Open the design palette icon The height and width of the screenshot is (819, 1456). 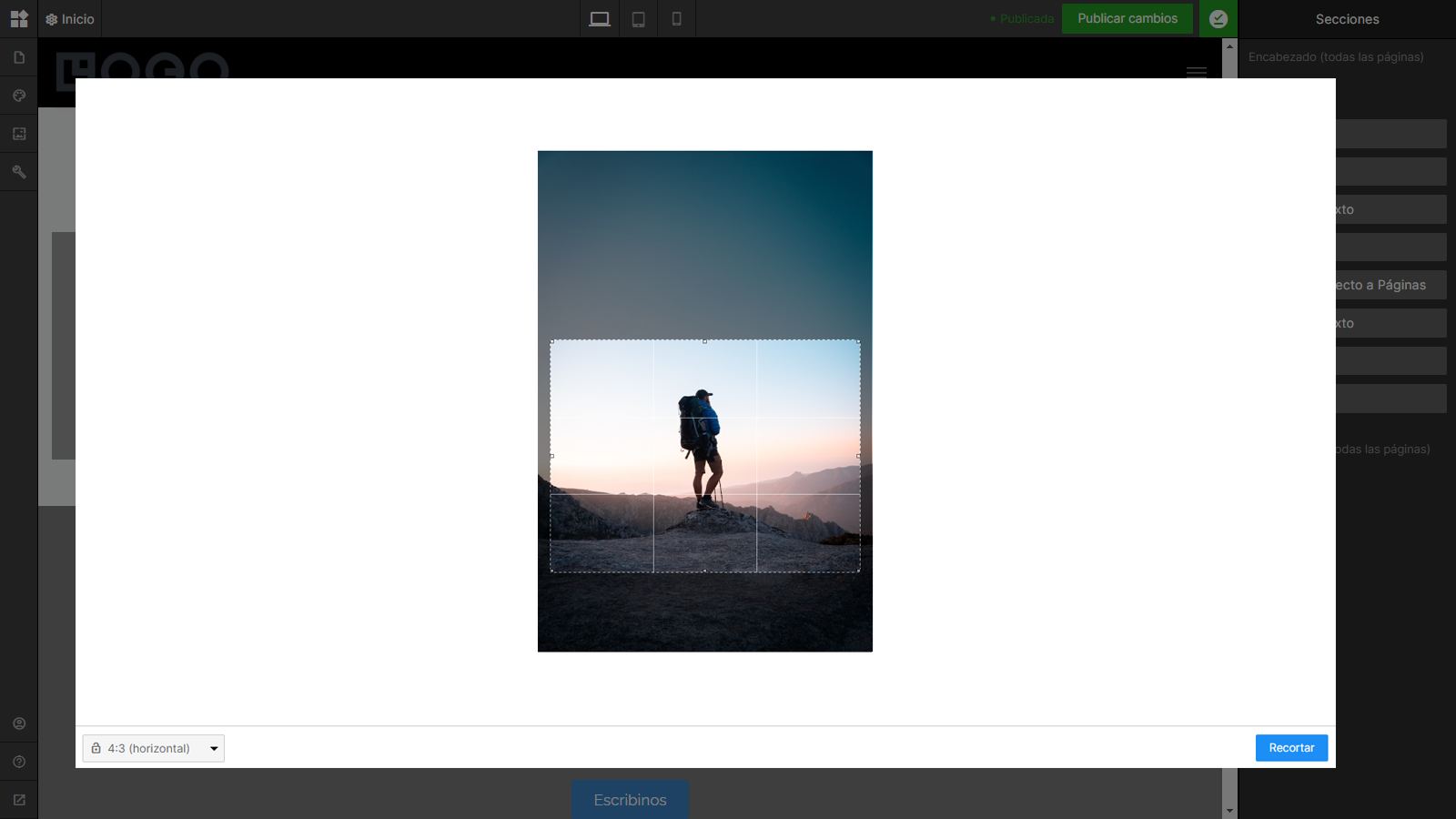click(19, 96)
